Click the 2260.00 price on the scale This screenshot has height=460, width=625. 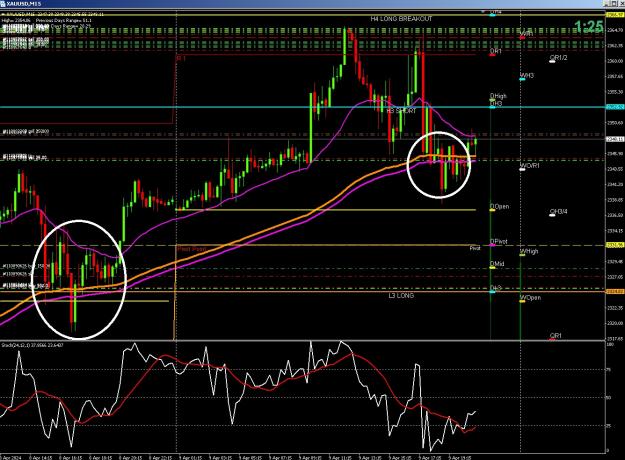click(615, 61)
